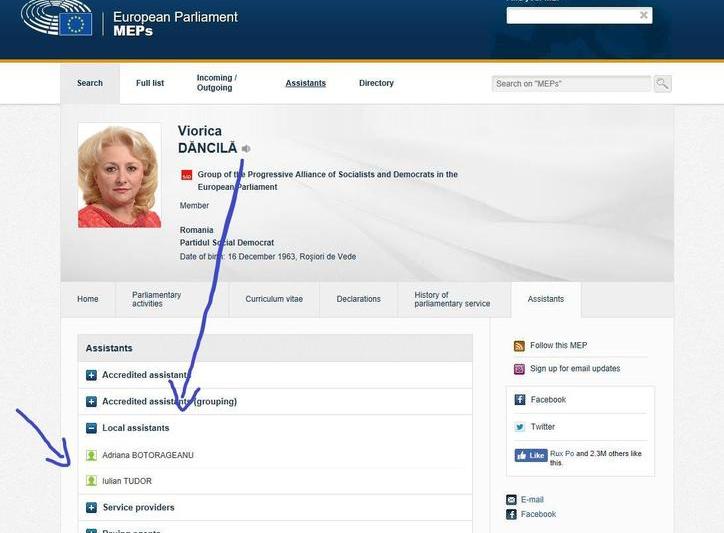Click the Local assistants heading
The image size is (724, 533).
point(136,428)
